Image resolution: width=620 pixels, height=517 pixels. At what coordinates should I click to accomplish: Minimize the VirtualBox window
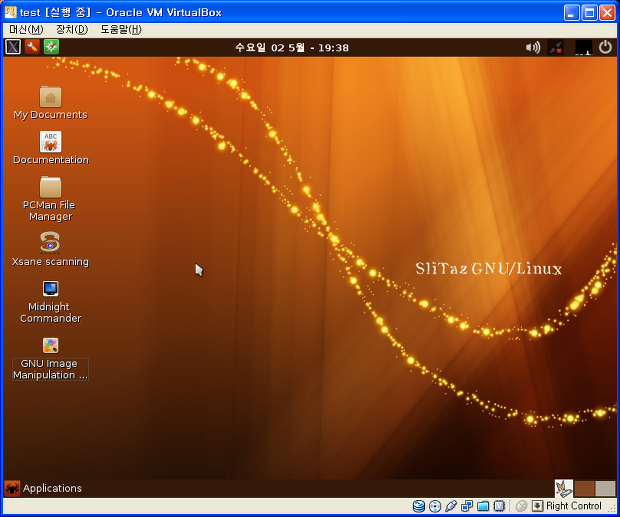[571, 13]
